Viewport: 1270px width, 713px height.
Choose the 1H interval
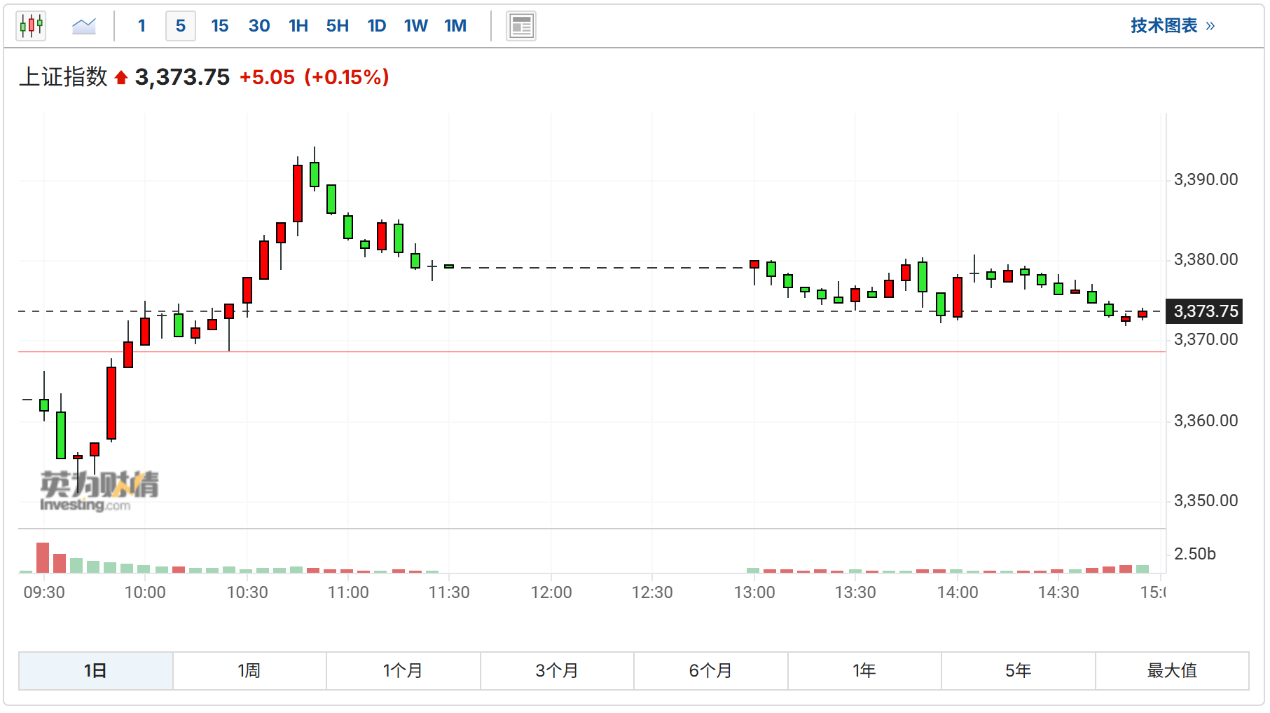click(x=298, y=26)
